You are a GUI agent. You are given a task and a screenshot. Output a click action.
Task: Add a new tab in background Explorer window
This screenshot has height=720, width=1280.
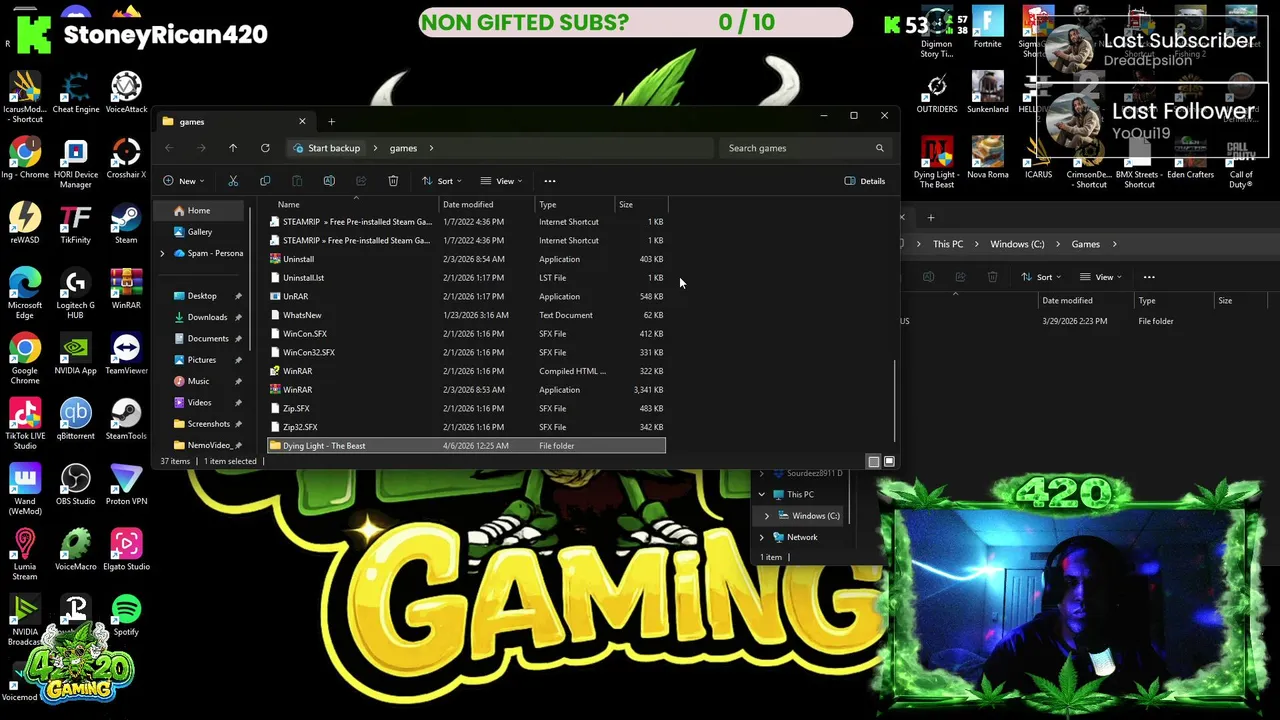pos(931,217)
